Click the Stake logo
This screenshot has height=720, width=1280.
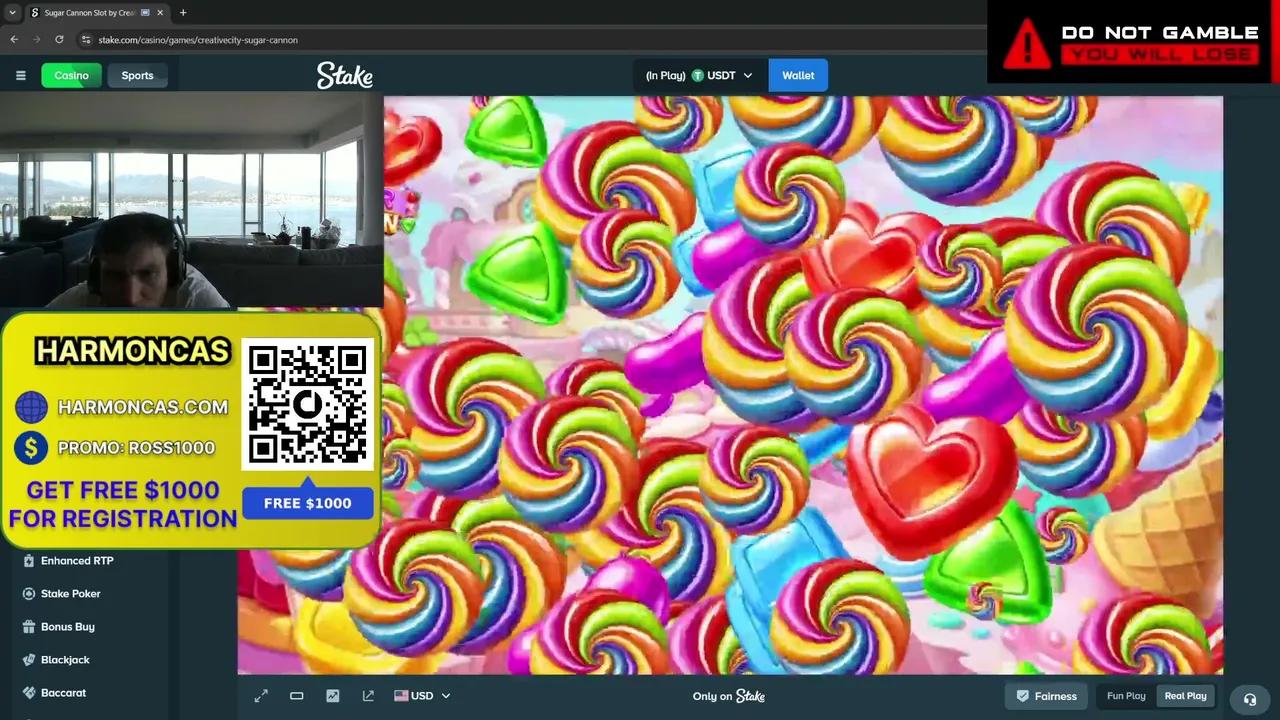click(x=345, y=75)
